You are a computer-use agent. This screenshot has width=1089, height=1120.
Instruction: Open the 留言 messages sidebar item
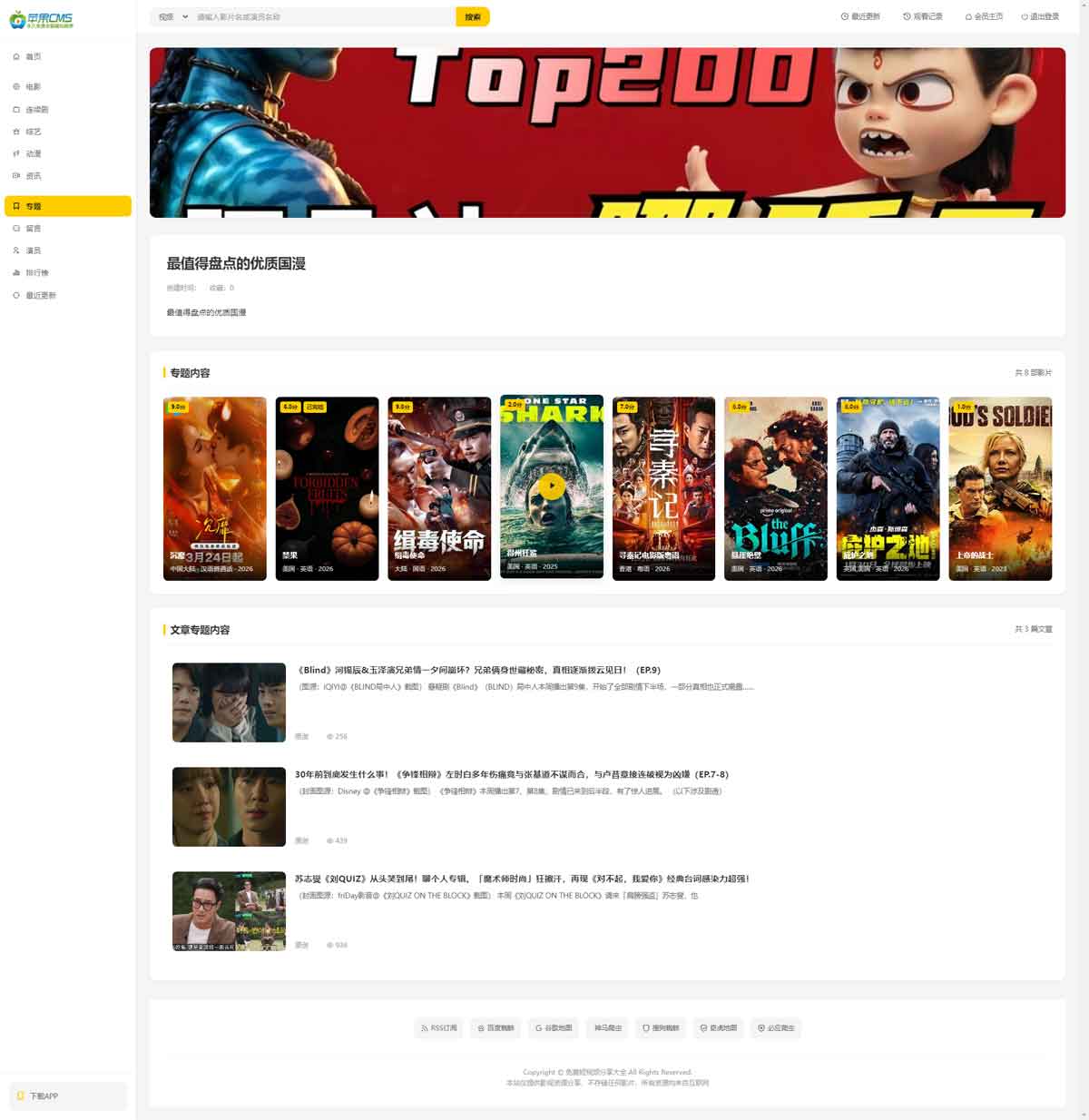pyautogui.click(x=68, y=229)
